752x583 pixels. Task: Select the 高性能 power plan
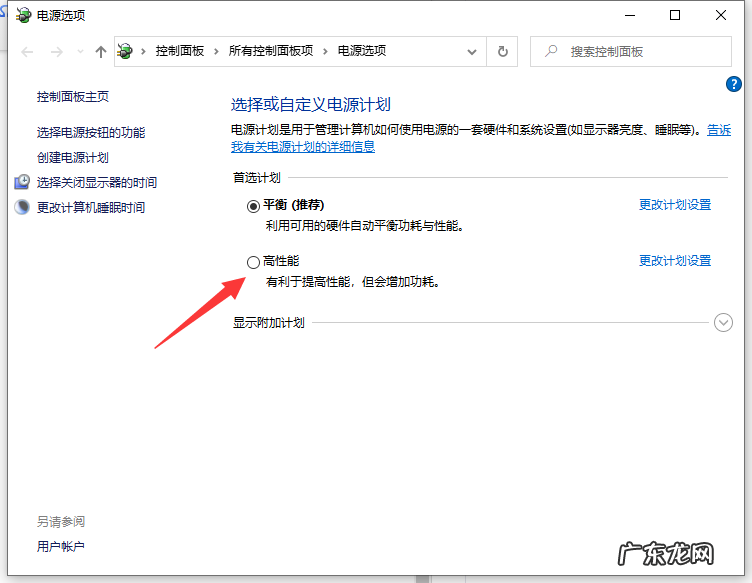pyautogui.click(x=253, y=262)
